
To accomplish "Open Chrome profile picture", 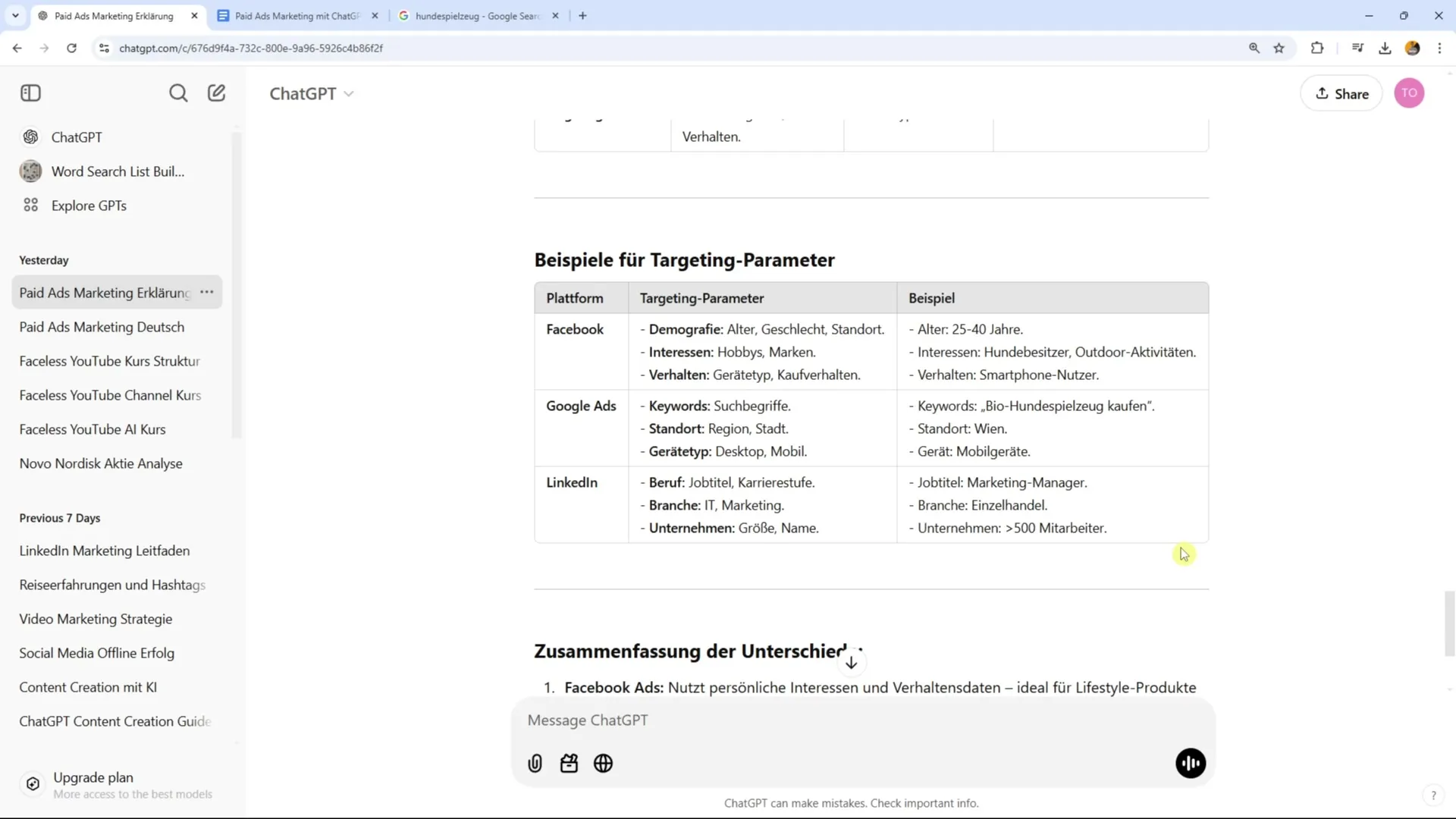I will tap(1412, 48).
